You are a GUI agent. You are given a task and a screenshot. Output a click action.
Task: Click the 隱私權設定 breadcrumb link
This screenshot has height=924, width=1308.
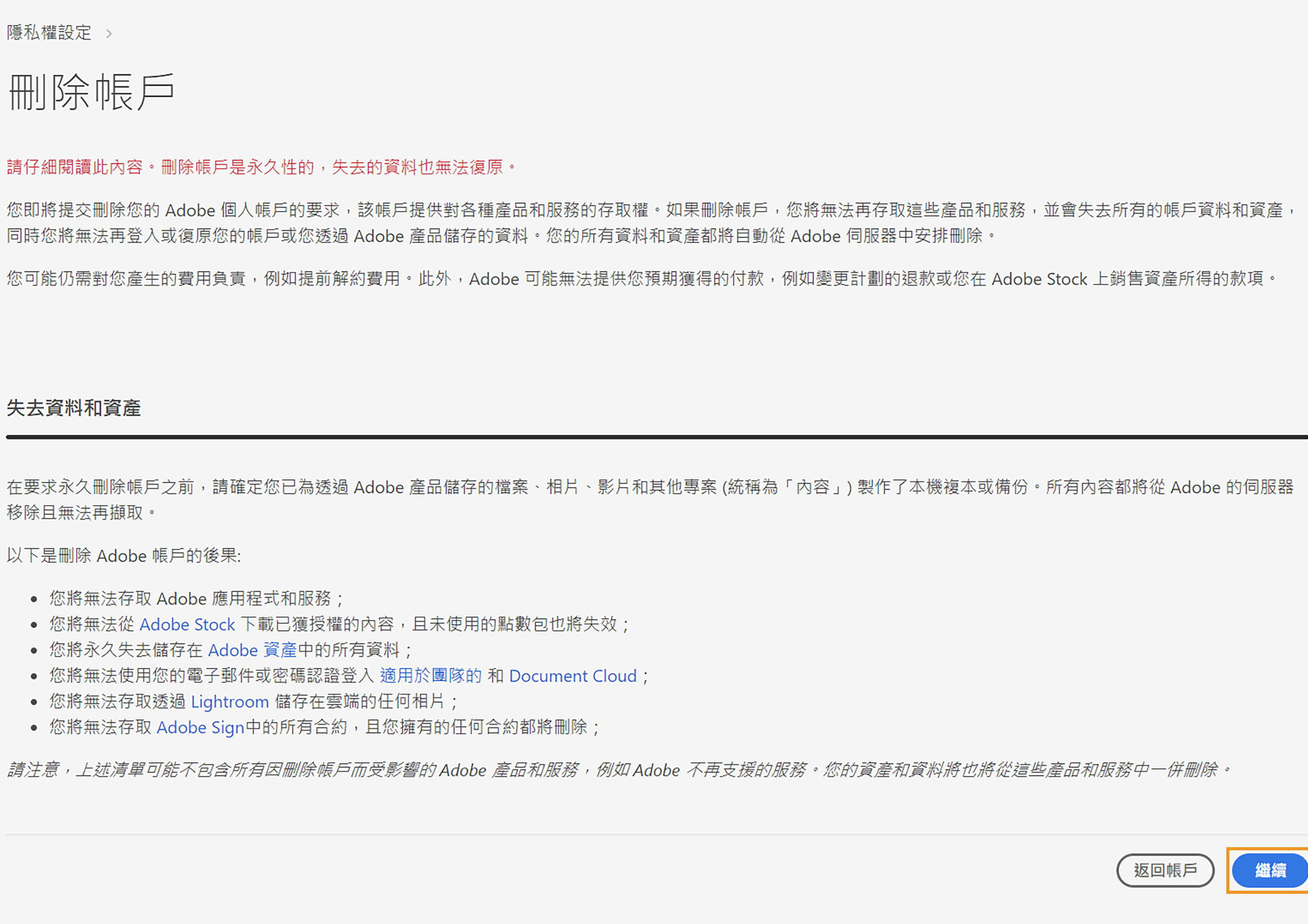click(49, 32)
